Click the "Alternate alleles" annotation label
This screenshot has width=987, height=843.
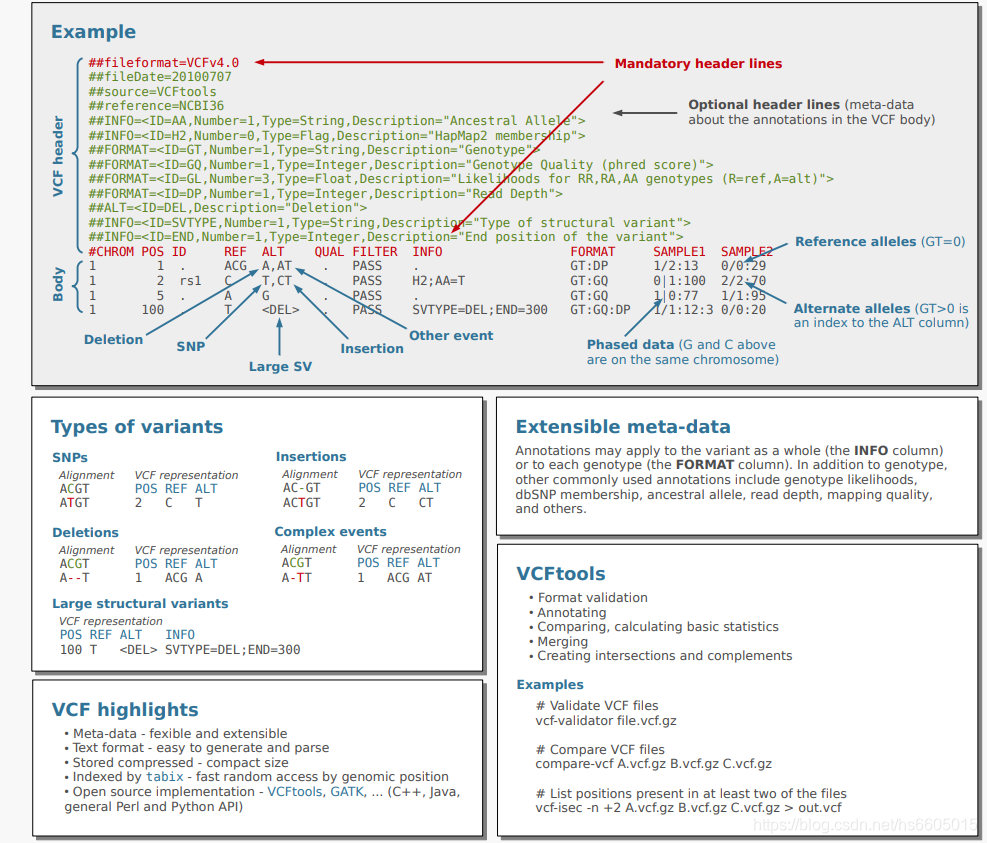tap(852, 308)
